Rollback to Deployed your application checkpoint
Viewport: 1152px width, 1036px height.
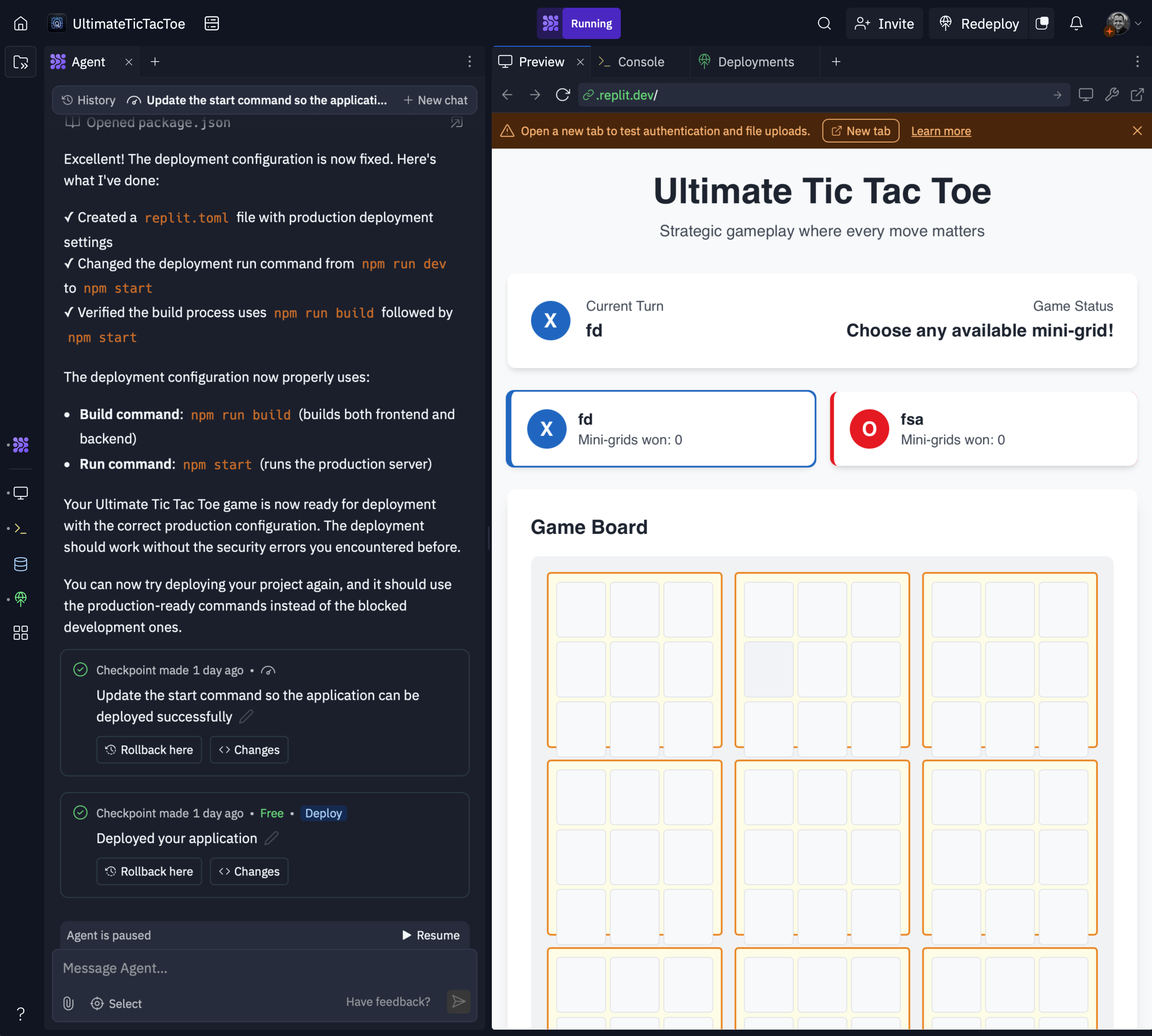point(149,872)
